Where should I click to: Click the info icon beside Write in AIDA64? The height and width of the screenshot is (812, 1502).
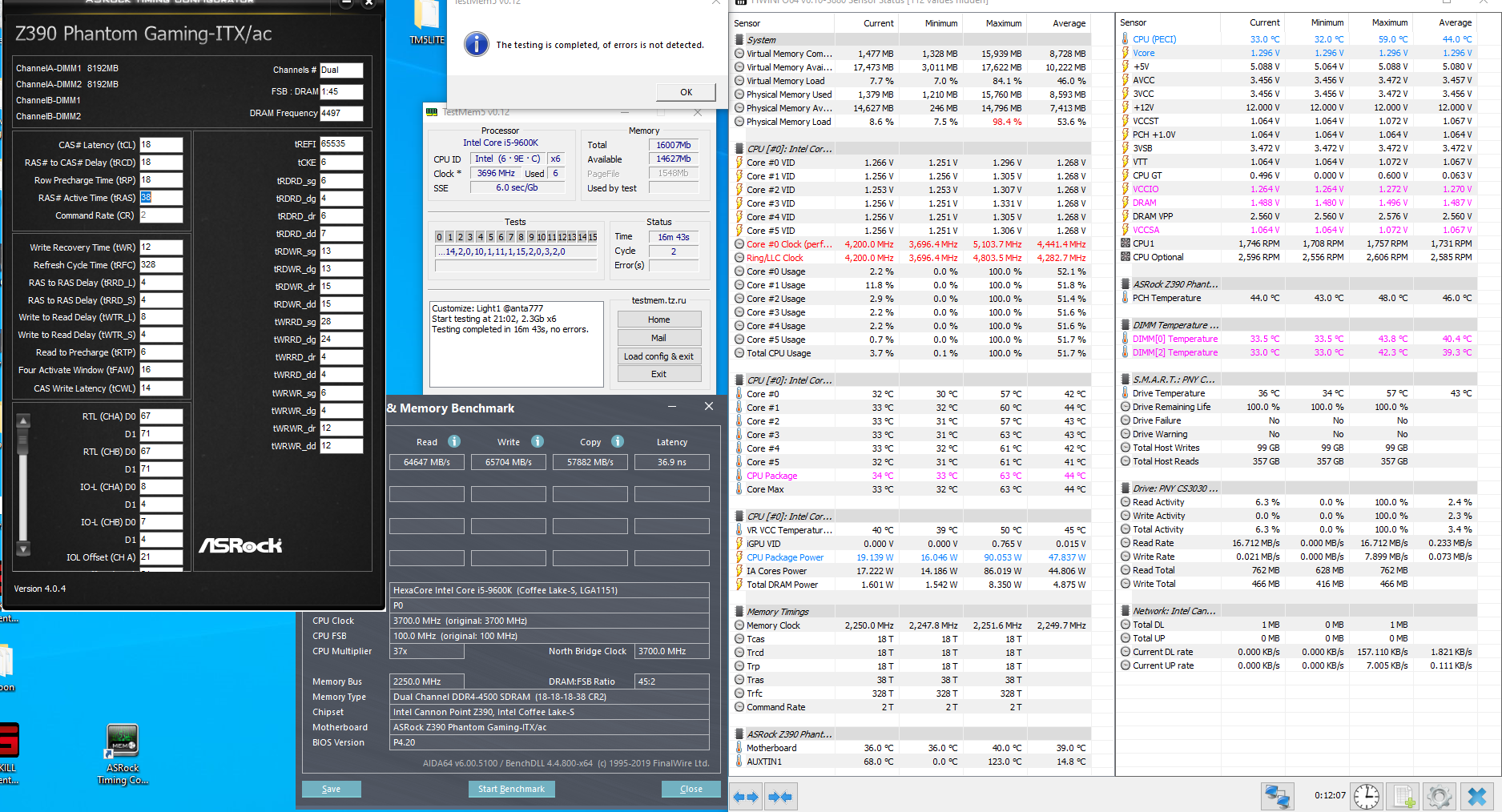point(538,441)
